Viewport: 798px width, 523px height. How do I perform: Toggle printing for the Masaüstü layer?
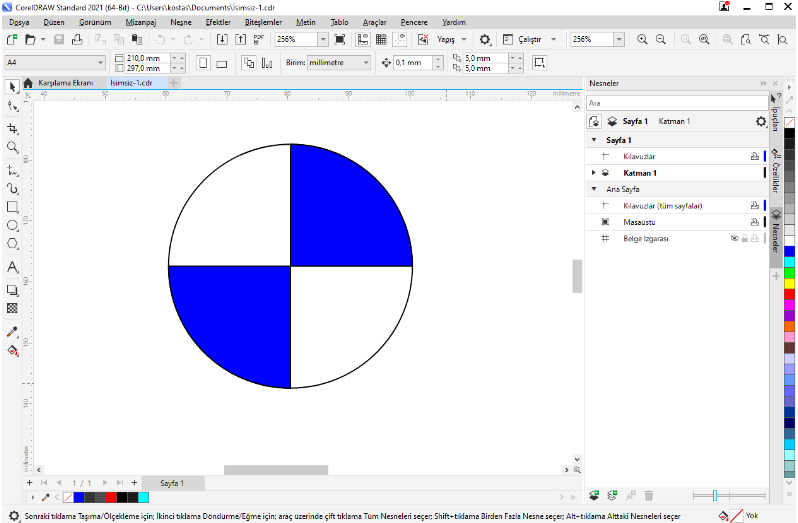755,222
